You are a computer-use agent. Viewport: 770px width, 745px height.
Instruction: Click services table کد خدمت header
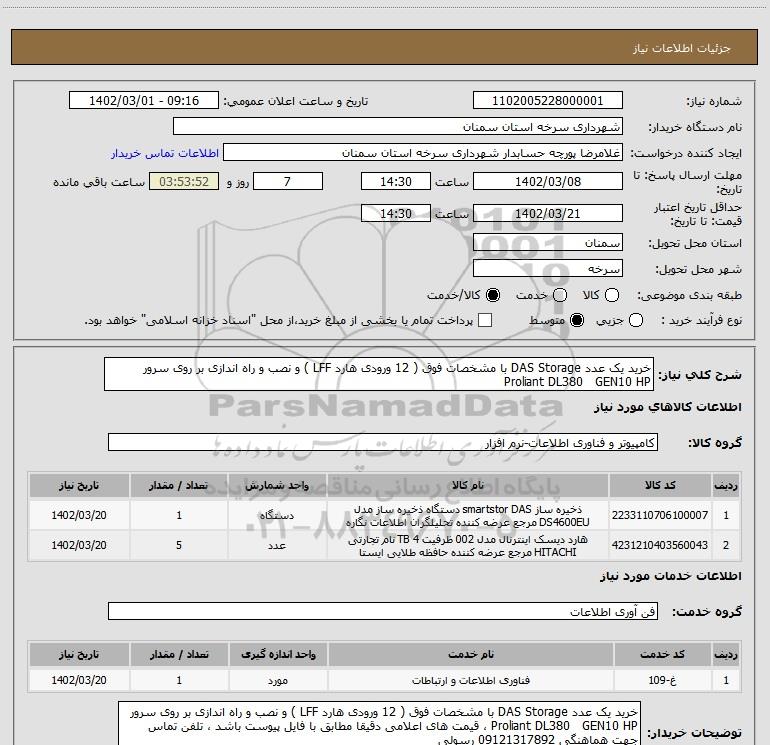662,655
